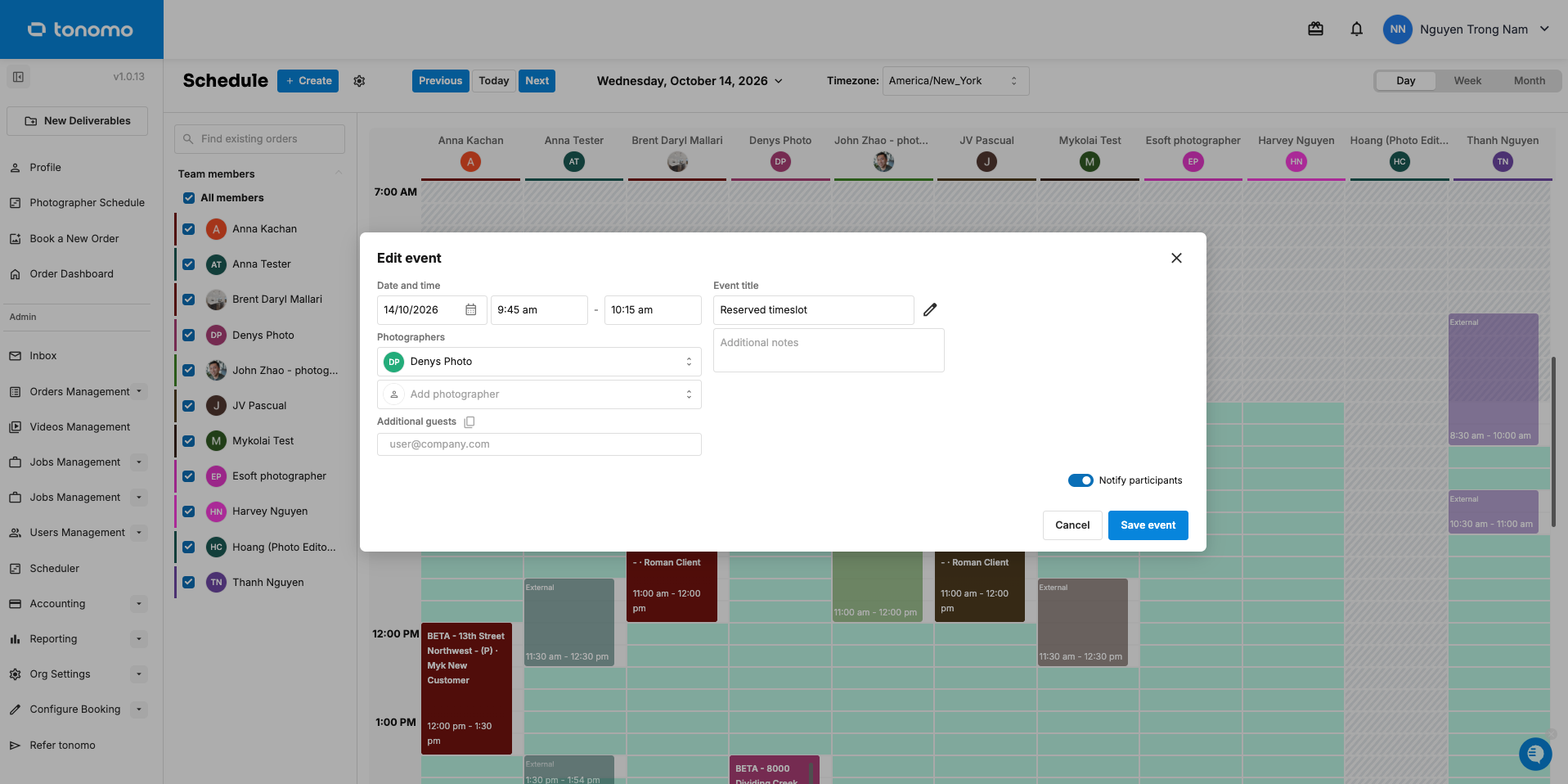Toggle Notify participants switch
This screenshot has width=1568, height=784.
click(1081, 480)
